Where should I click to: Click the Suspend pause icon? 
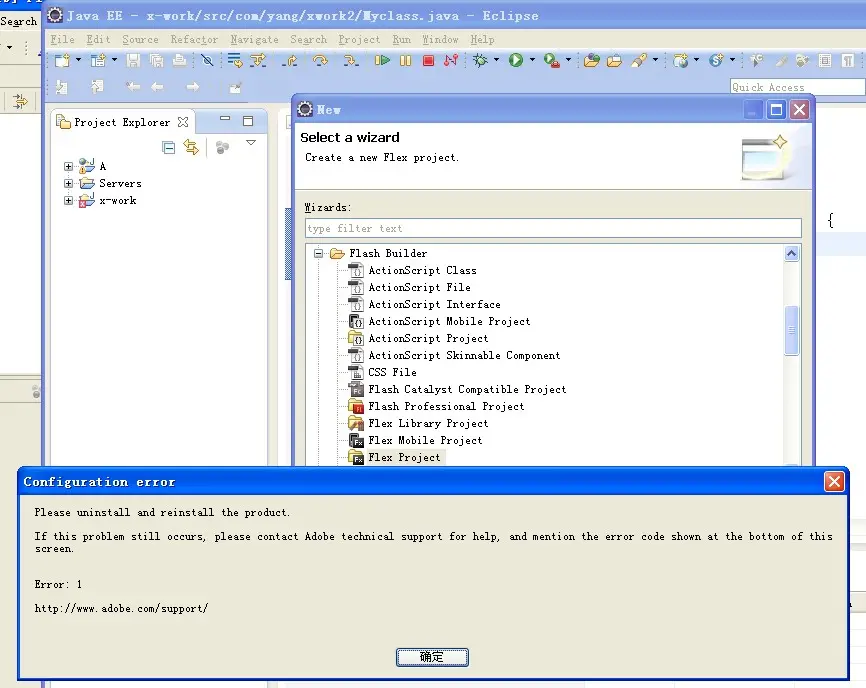(405, 60)
